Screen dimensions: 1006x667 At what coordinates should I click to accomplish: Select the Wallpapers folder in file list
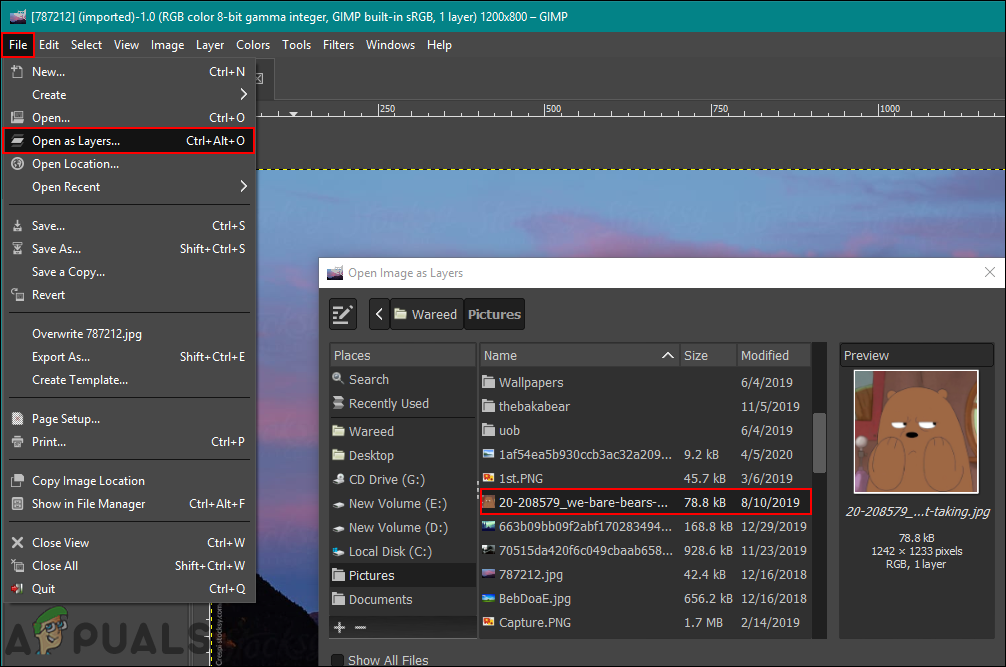pyautogui.click(x=531, y=383)
